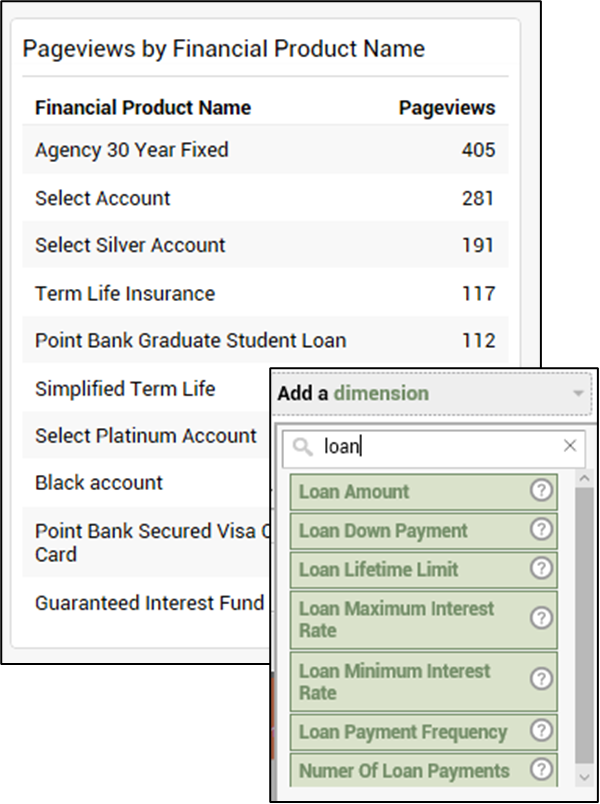Click in the dimension search field
Screen dimensions: 600x804
coord(440,447)
